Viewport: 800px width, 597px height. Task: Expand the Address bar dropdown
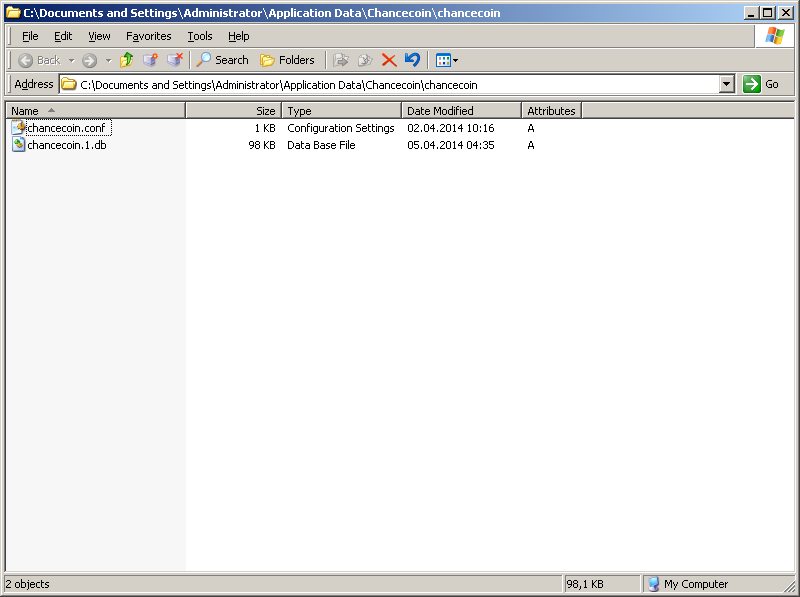pyautogui.click(x=727, y=84)
